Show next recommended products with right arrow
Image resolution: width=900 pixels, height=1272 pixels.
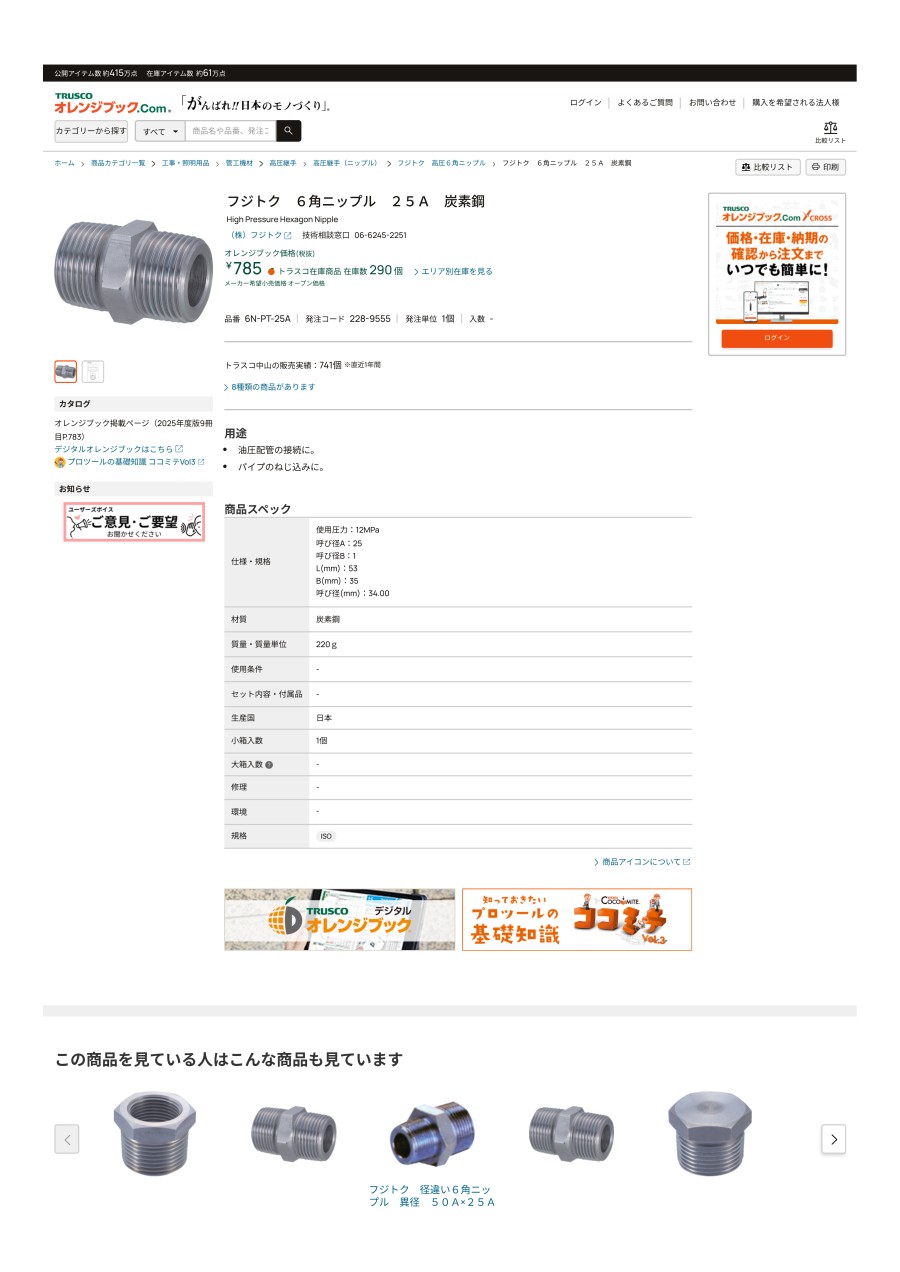pyautogui.click(x=834, y=1139)
